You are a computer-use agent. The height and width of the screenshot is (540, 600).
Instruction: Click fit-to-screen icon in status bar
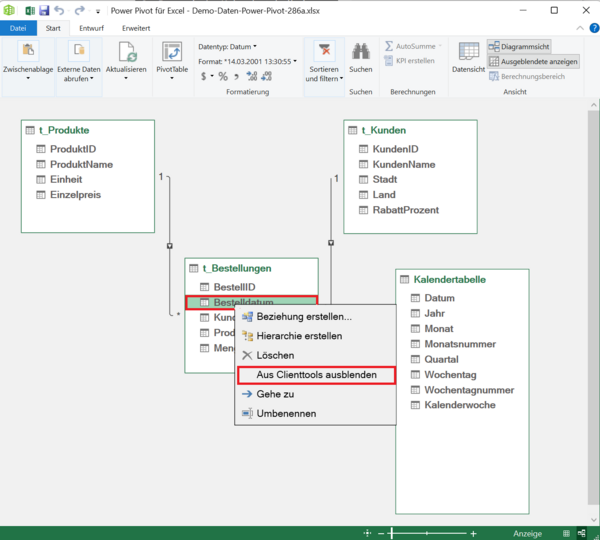click(368, 533)
